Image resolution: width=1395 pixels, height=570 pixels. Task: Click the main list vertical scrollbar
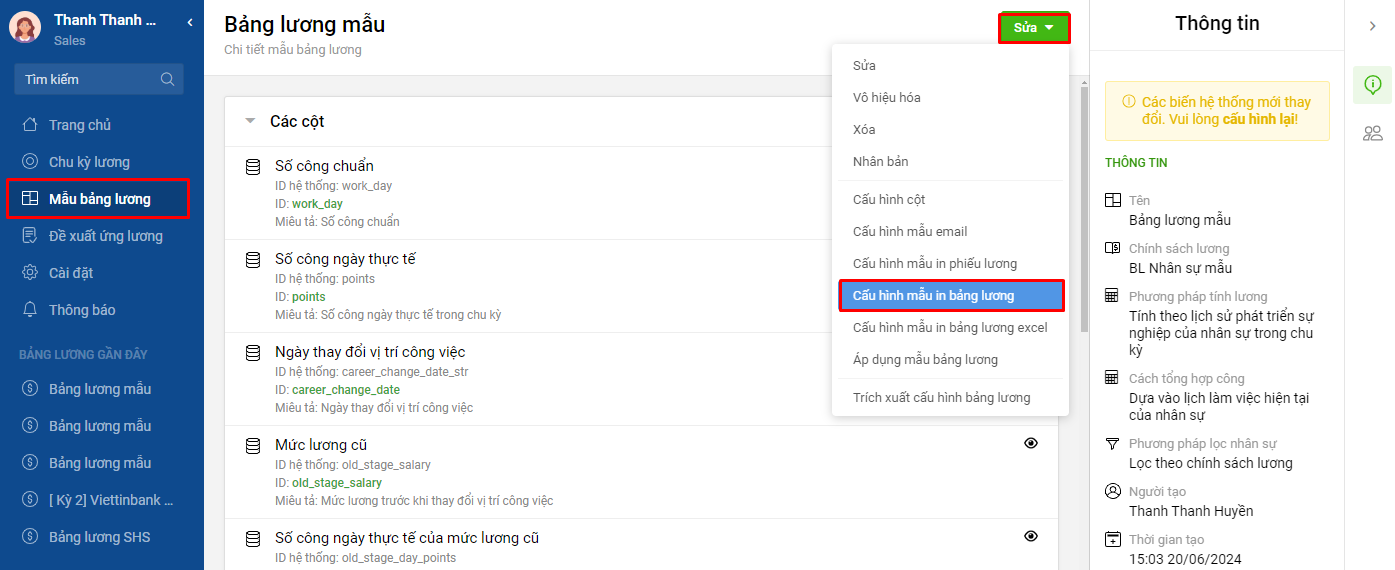[1084, 208]
